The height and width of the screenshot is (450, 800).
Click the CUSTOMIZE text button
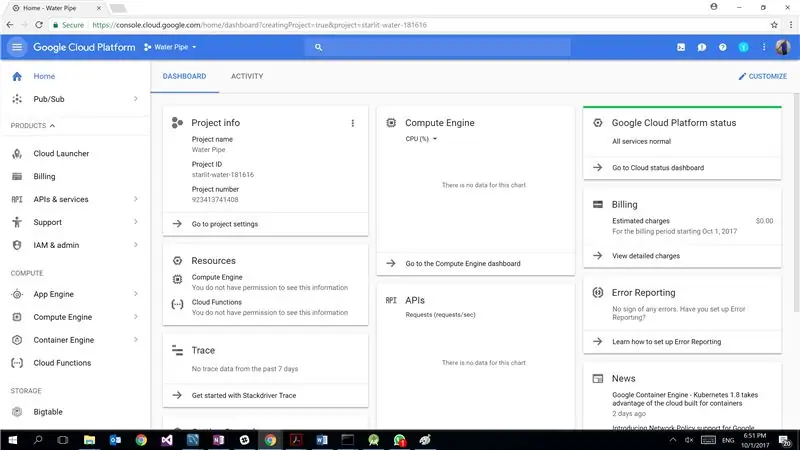pos(768,76)
